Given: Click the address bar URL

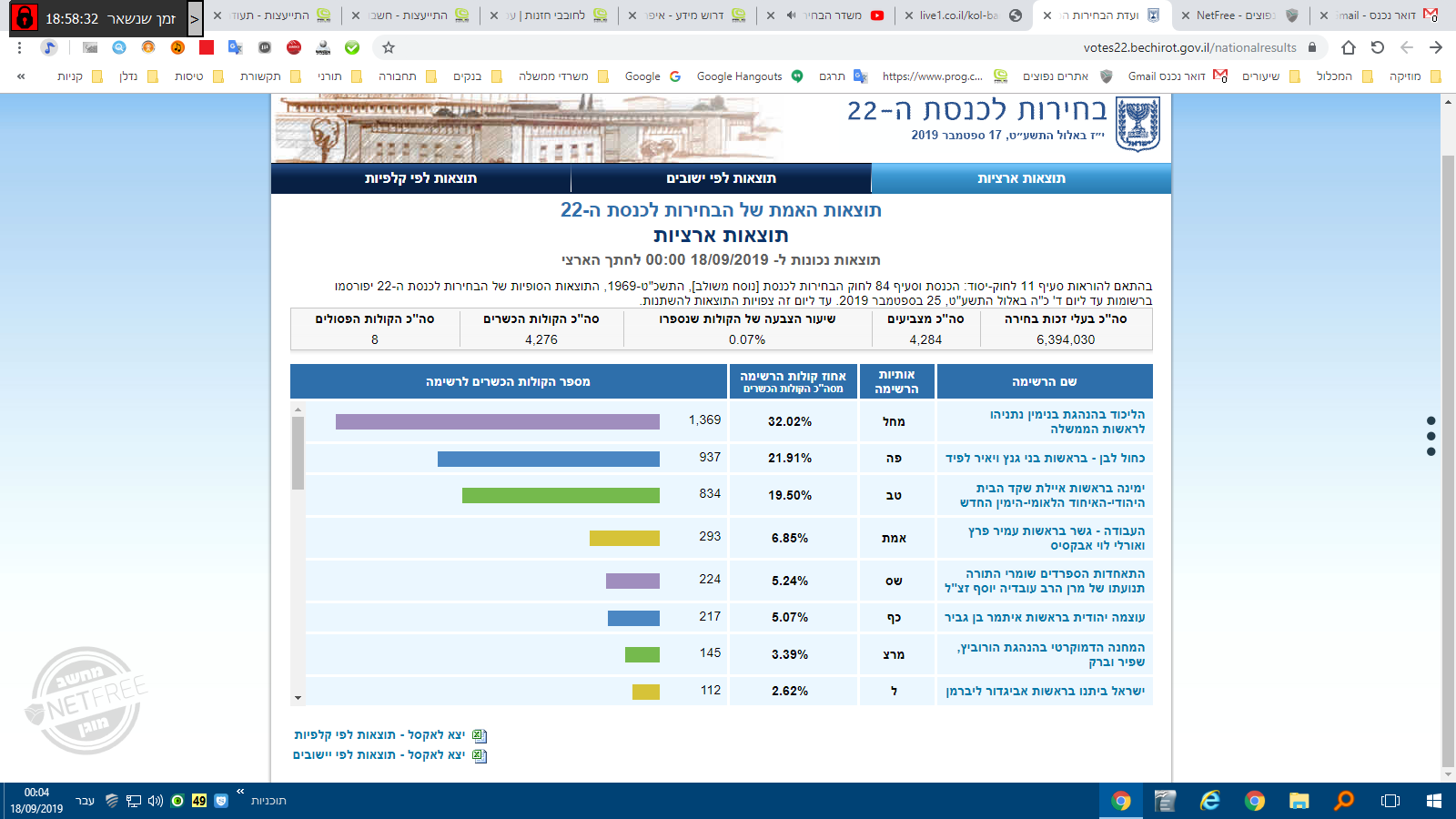Looking at the screenshot, I should (x=1189, y=47).
